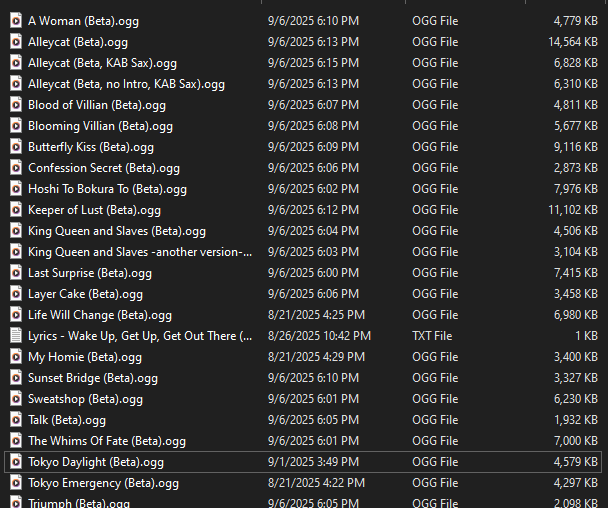Click the Keeper of Lust (Beta).ogg icon
The width and height of the screenshot is (608, 508).
[16, 209]
